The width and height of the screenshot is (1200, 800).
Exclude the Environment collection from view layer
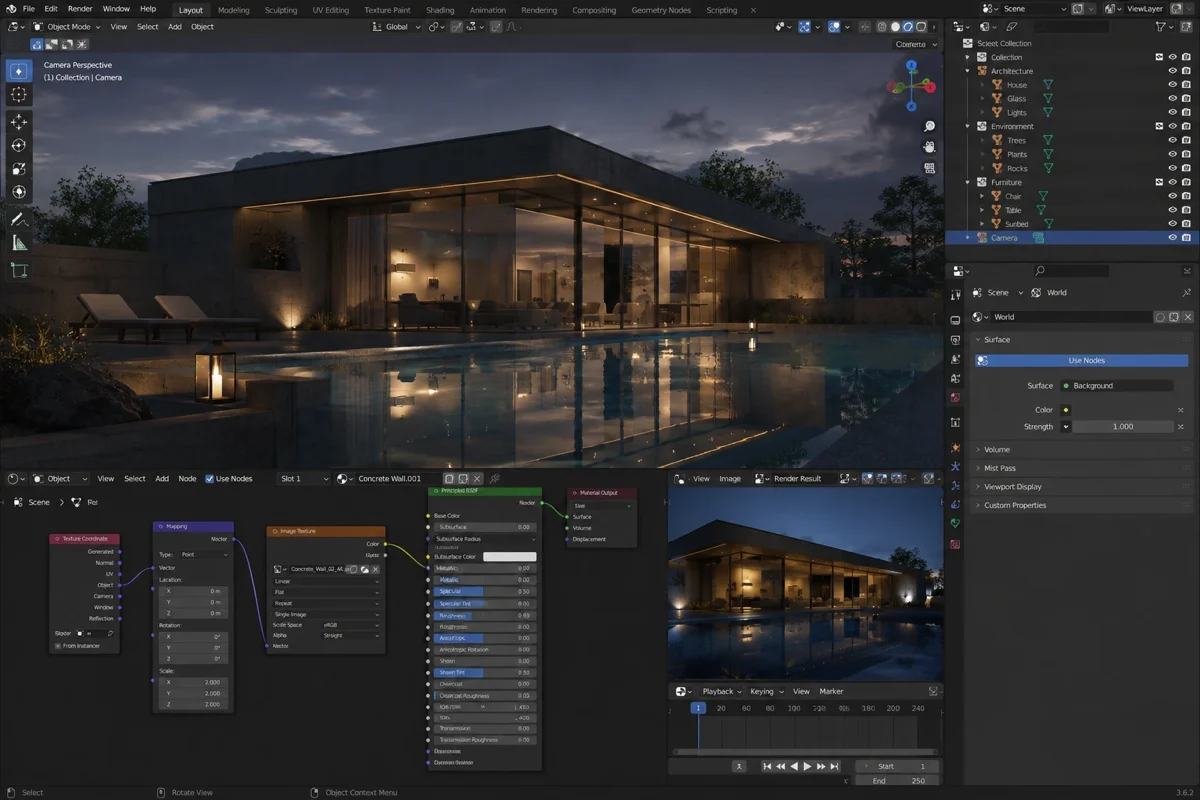click(x=1159, y=127)
